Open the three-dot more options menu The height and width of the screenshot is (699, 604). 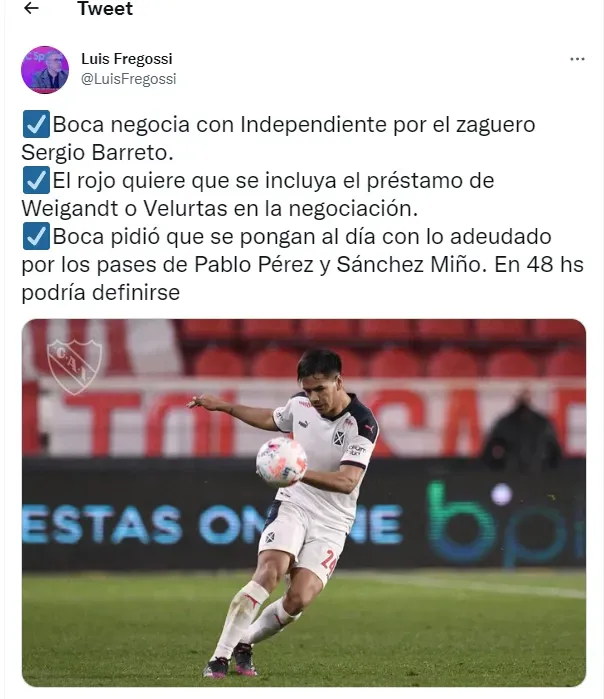click(577, 59)
